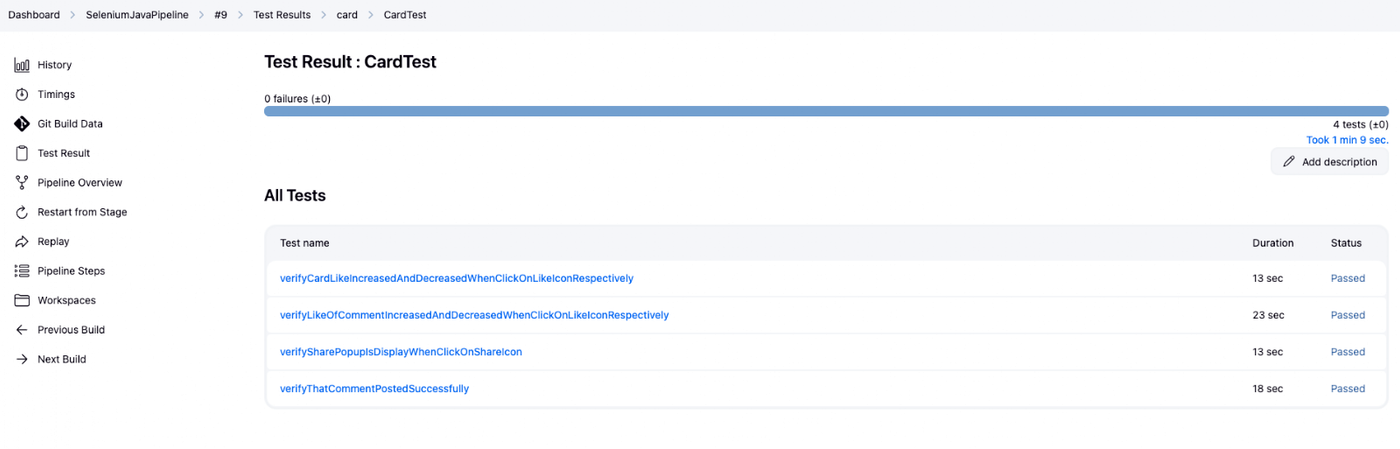Image resolution: width=1400 pixels, height=449 pixels.
Task: Click Passed status for verifySharePopup test
Action: point(1348,352)
